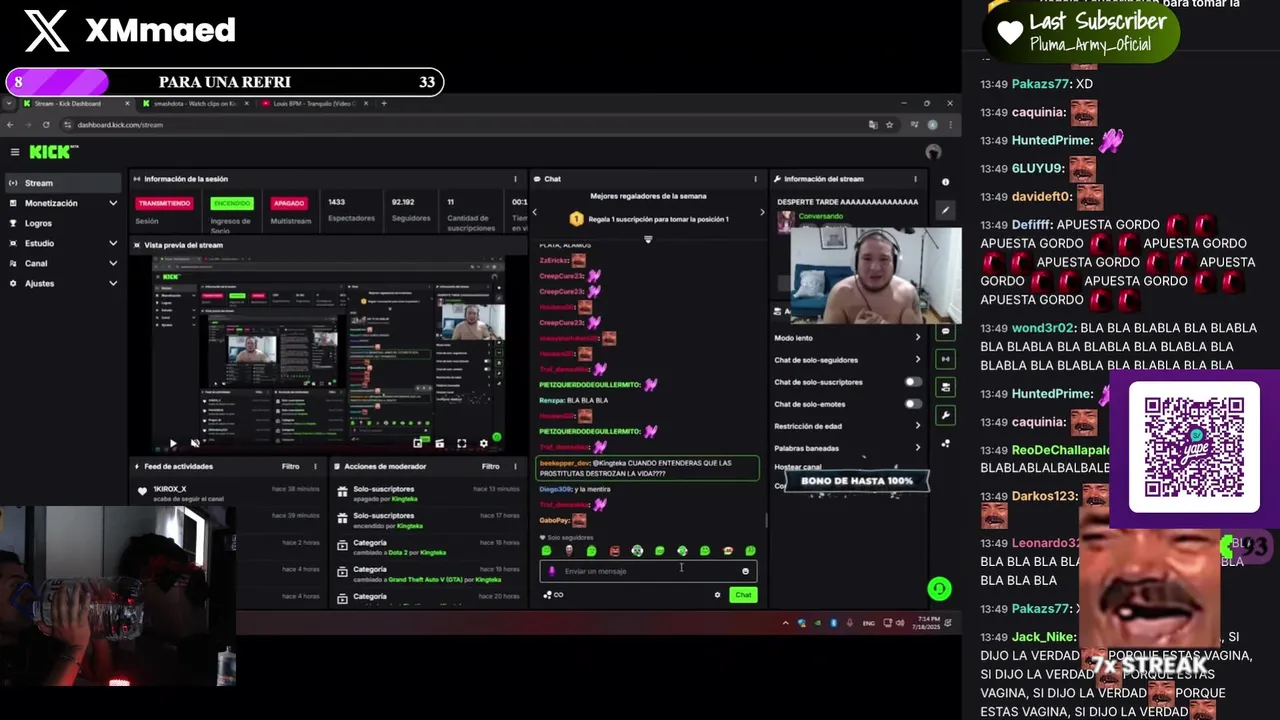The image size is (1280, 720).
Task: Click Filtro in Acciones de moderador
Action: tap(490, 466)
